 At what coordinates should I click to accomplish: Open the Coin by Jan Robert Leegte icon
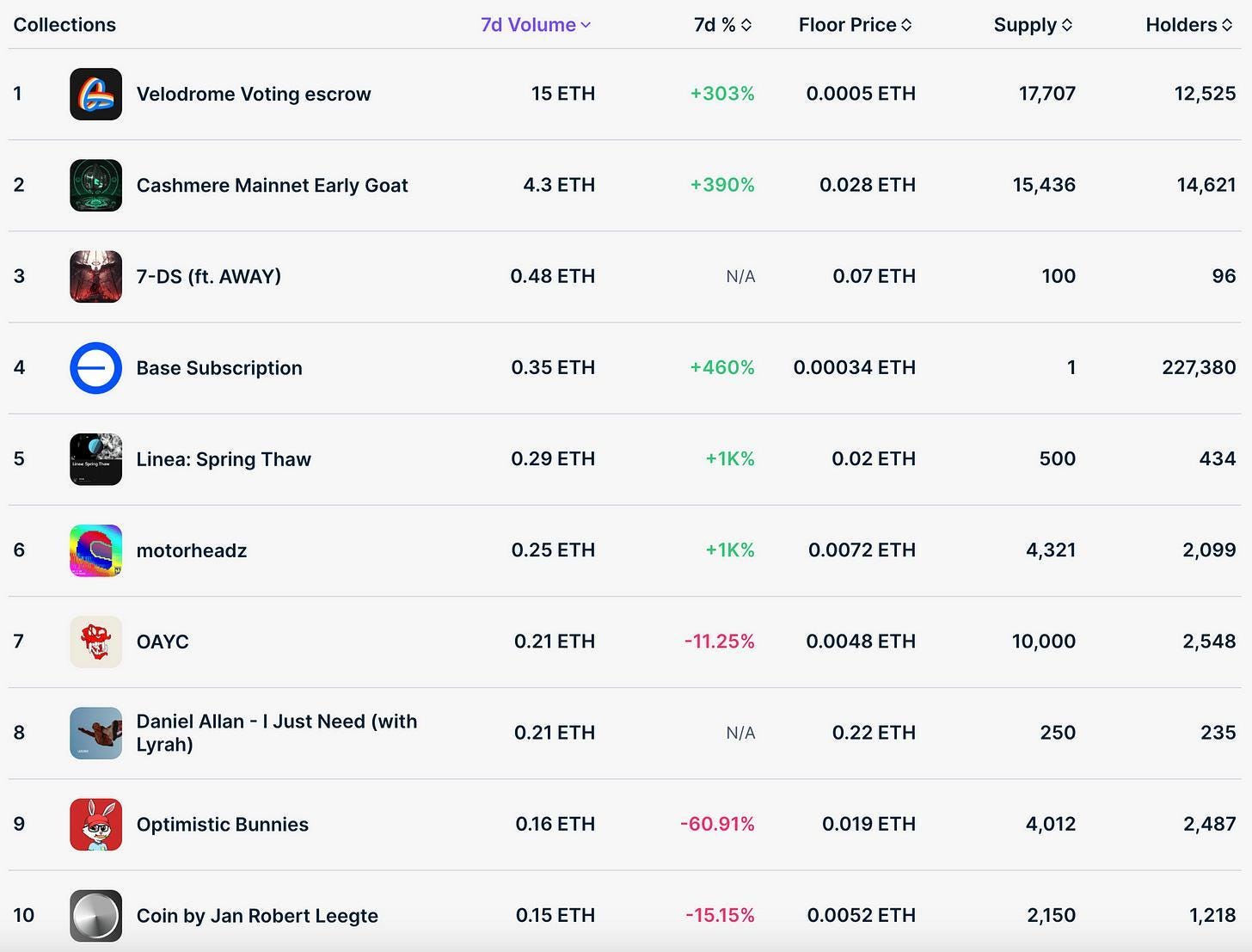95,915
